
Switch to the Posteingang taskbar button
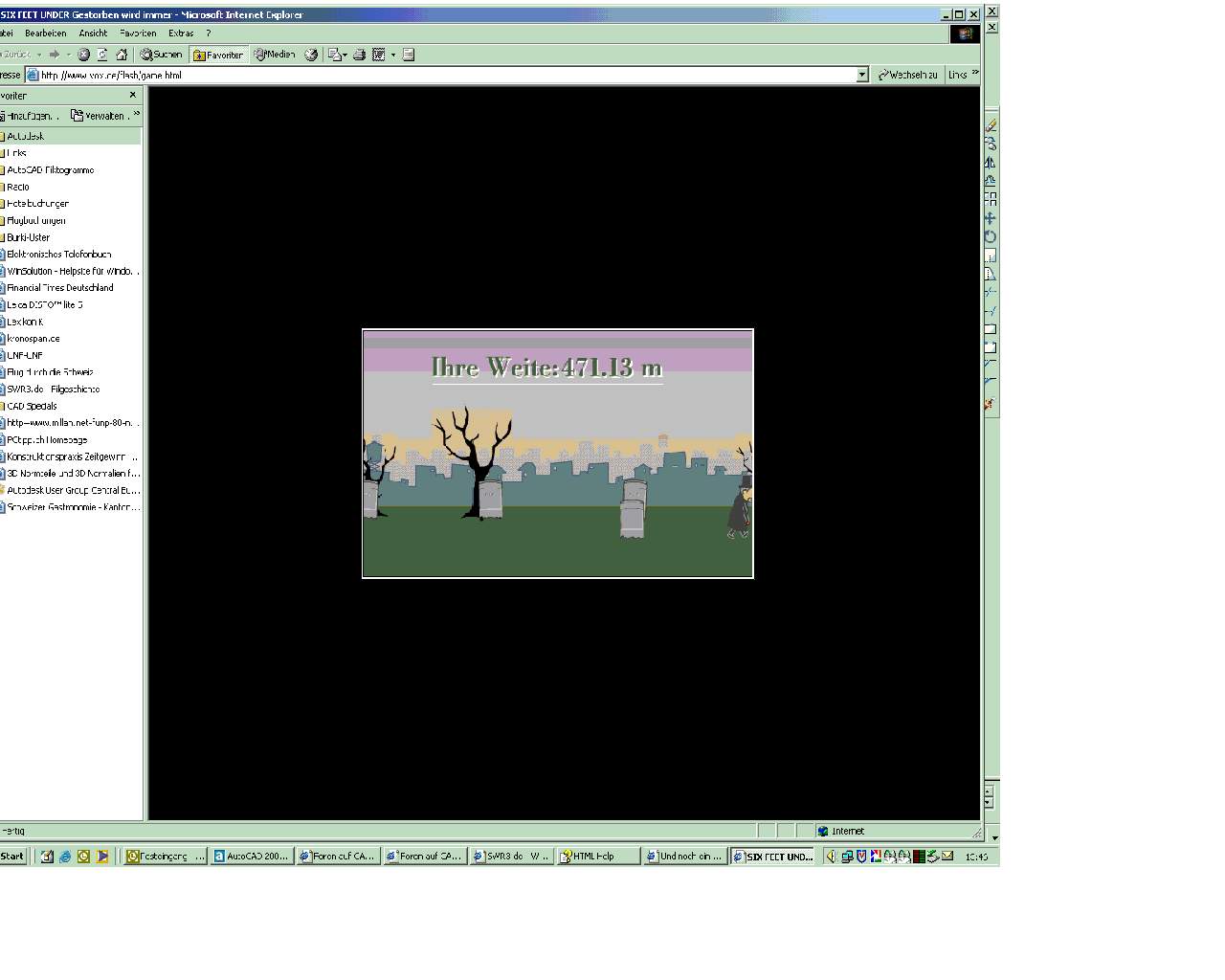coord(166,857)
